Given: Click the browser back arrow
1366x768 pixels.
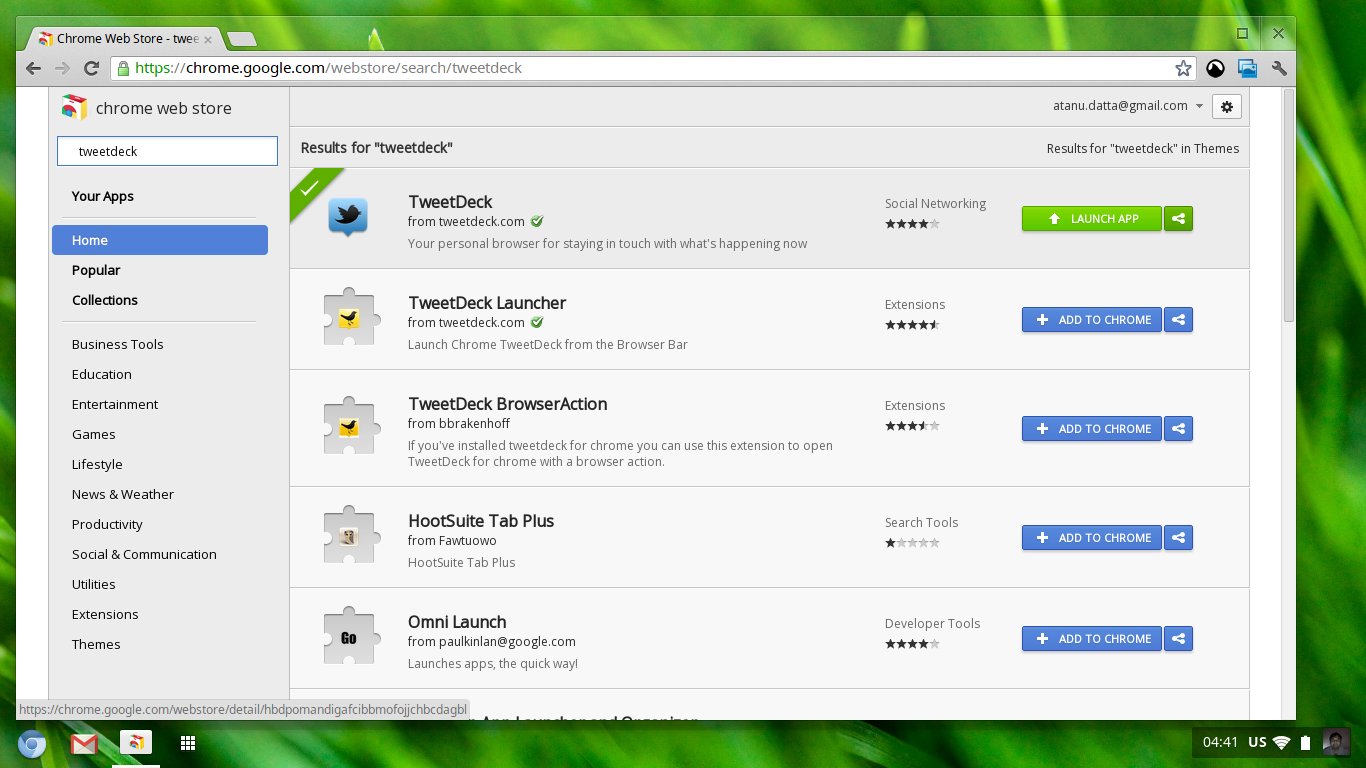Looking at the screenshot, I should coord(34,68).
